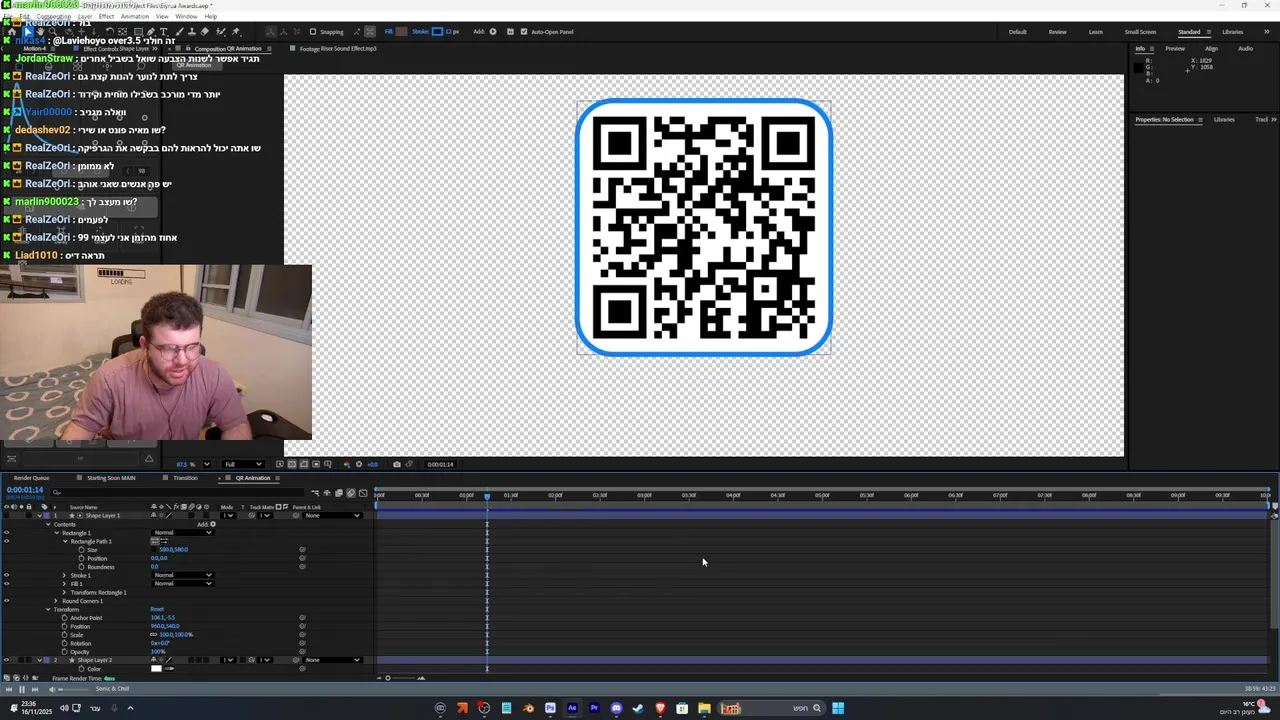Hide Round Corners 1 with eye icon

6,601
